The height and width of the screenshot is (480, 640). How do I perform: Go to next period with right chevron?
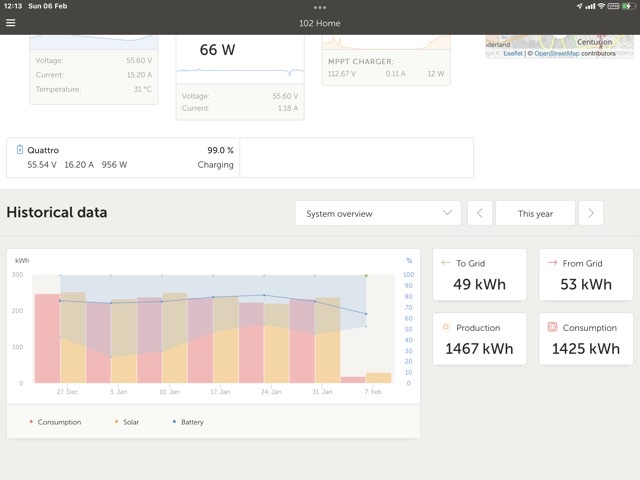pyautogui.click(x=591, y=213)
